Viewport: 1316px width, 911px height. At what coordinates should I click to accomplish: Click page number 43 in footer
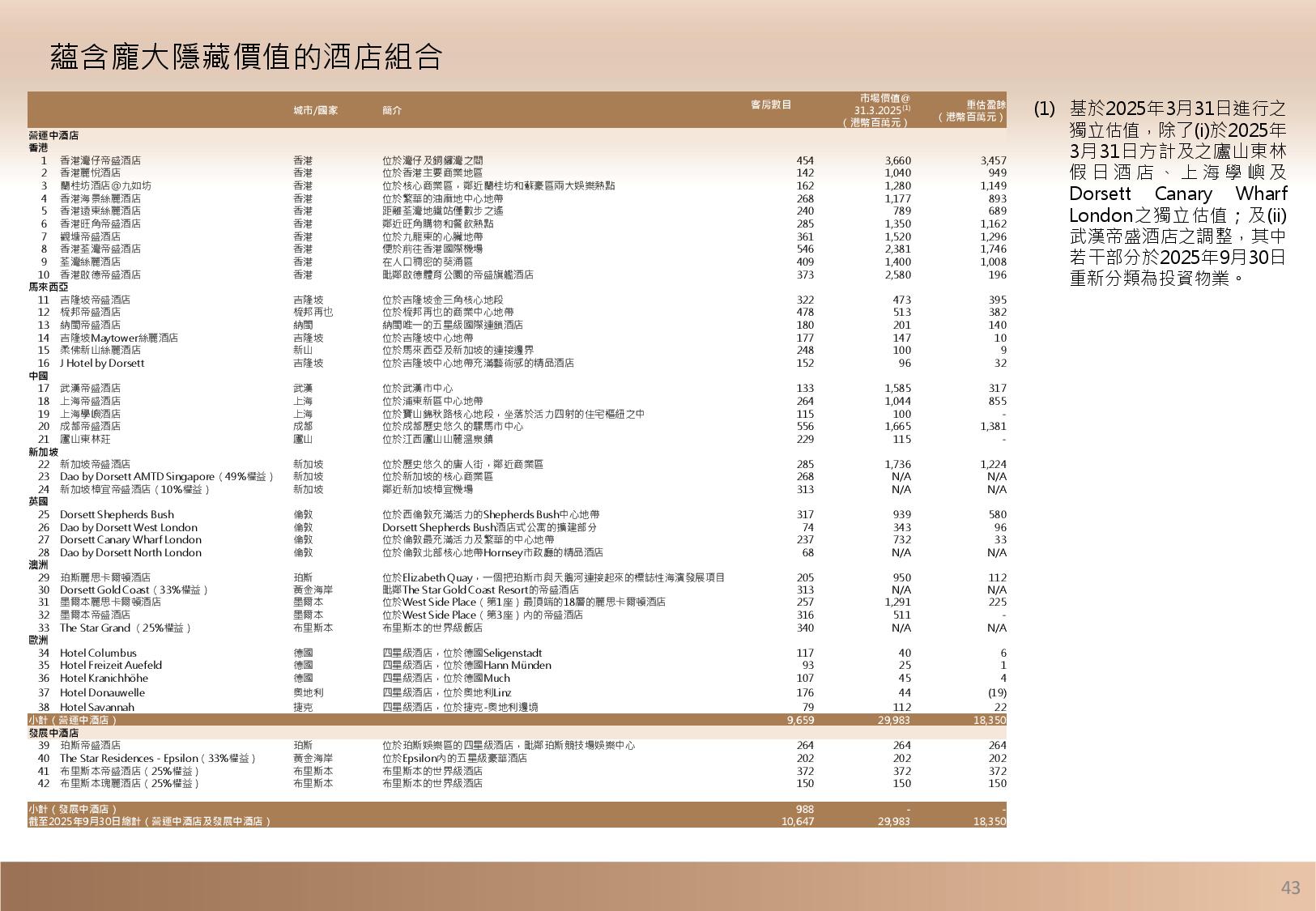[x=1290, y=888]
